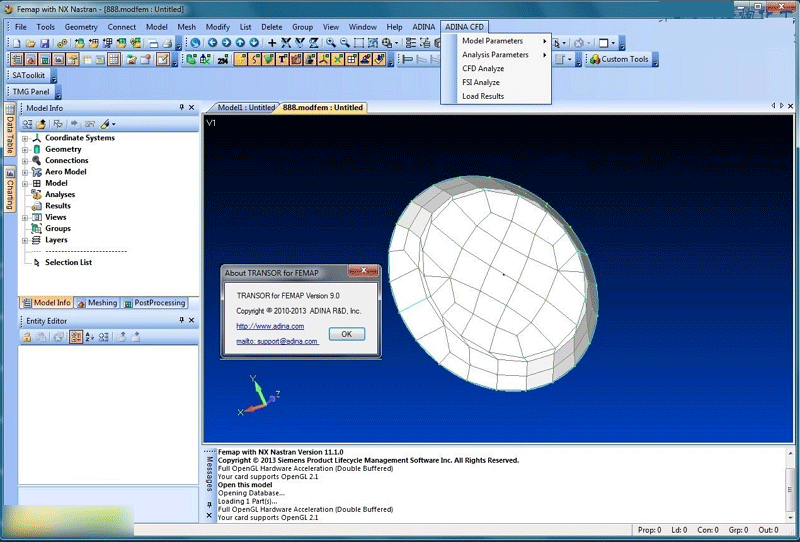Click the TMG Panel toolbar button
This screenshot has height=542, width=800.
(x=31, y=91)
